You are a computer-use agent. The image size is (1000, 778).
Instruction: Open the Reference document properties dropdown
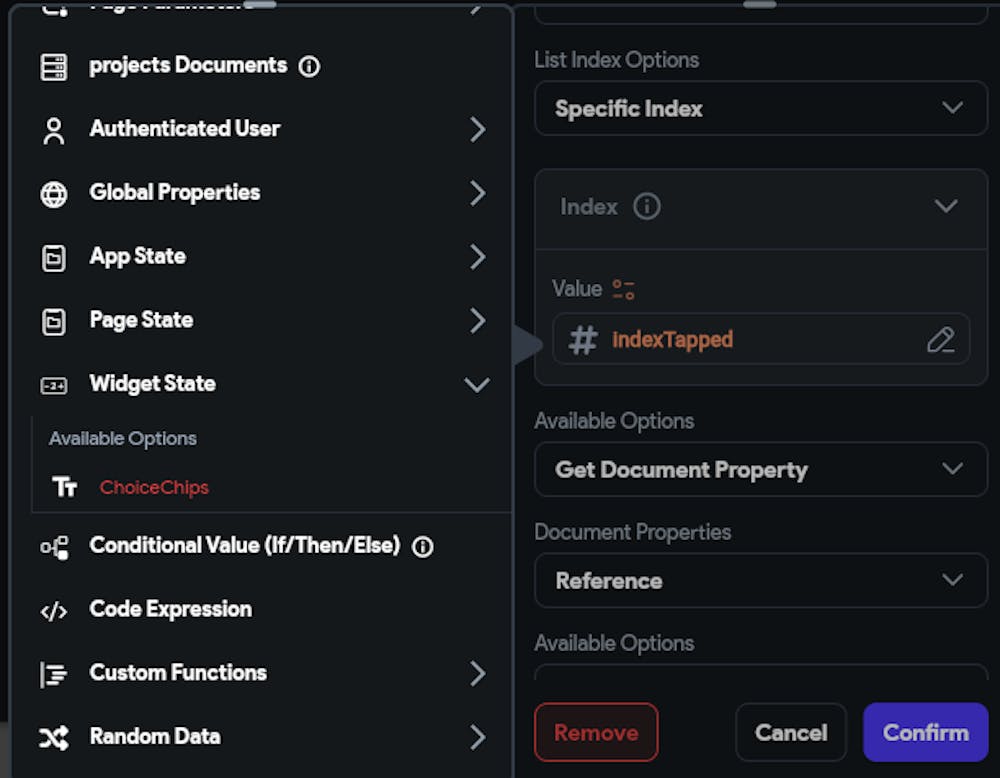(760, 580)
